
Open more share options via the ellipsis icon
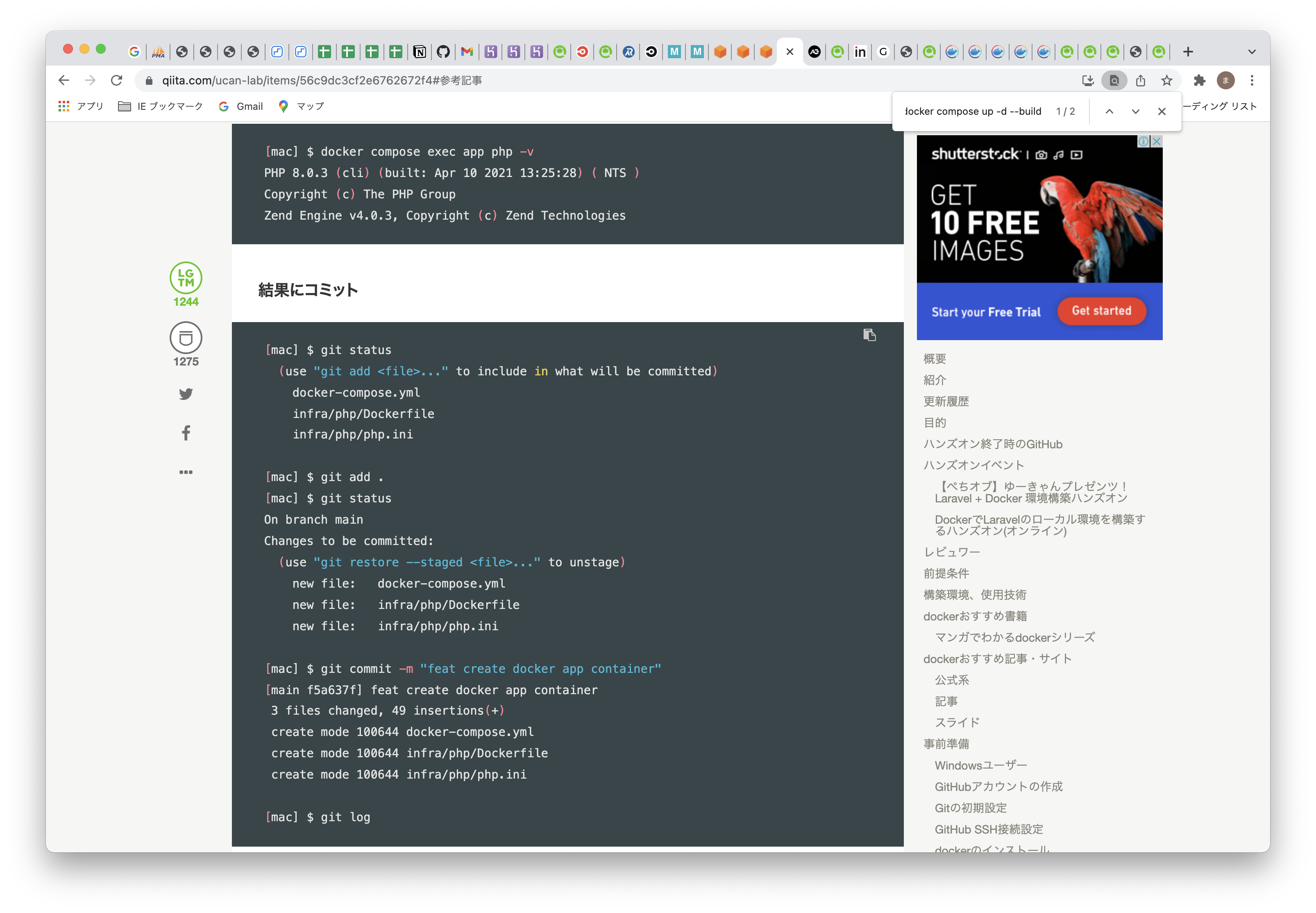[x=185, y=471]
